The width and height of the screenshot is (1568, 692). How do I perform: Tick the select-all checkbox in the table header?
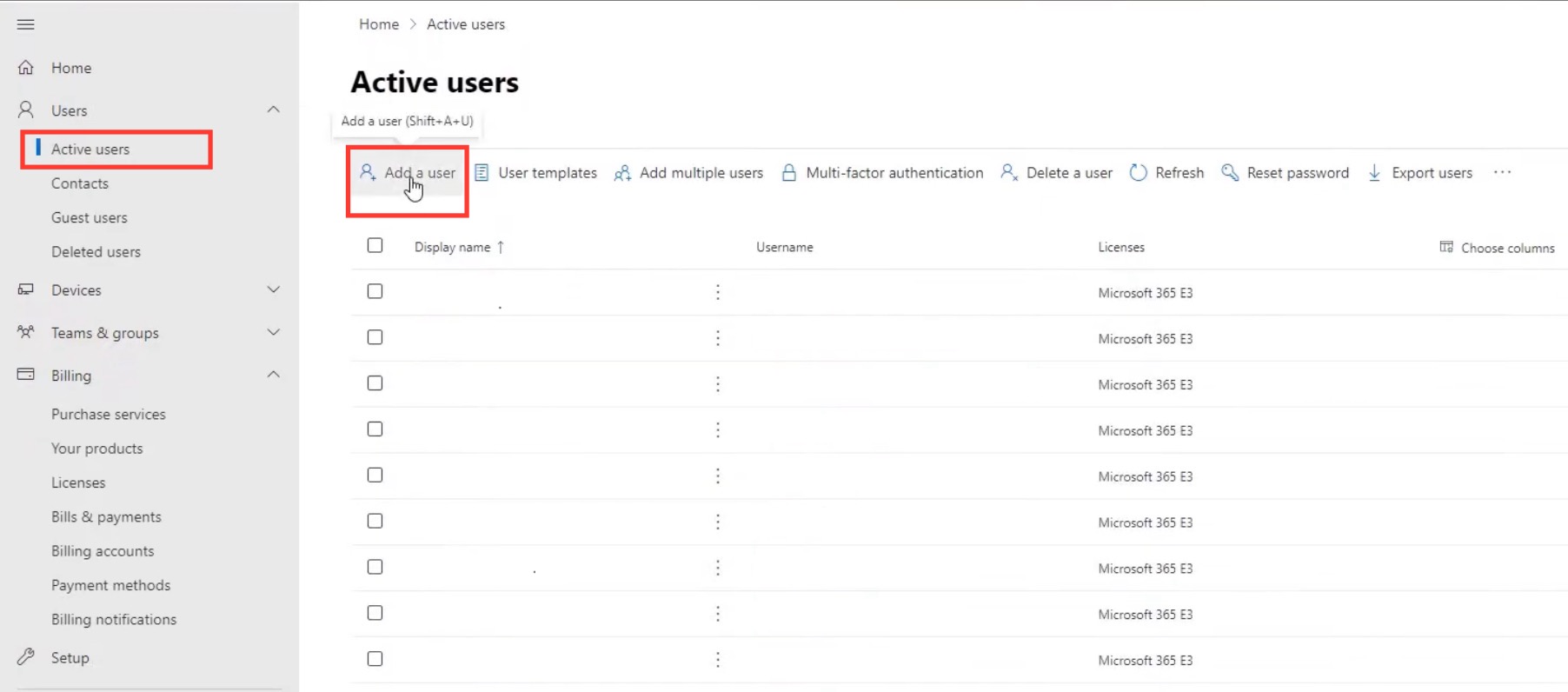pyautogui.click(x=375, y=245)
